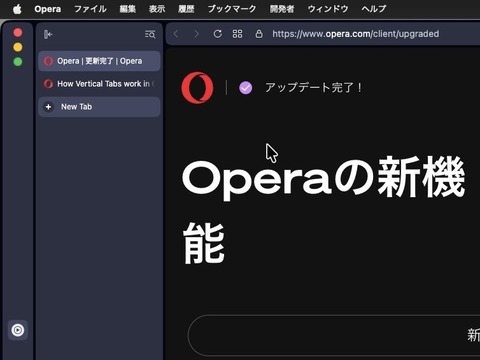
Task: Open the ウィンドウ menu
Action: (x=328, y=9)
